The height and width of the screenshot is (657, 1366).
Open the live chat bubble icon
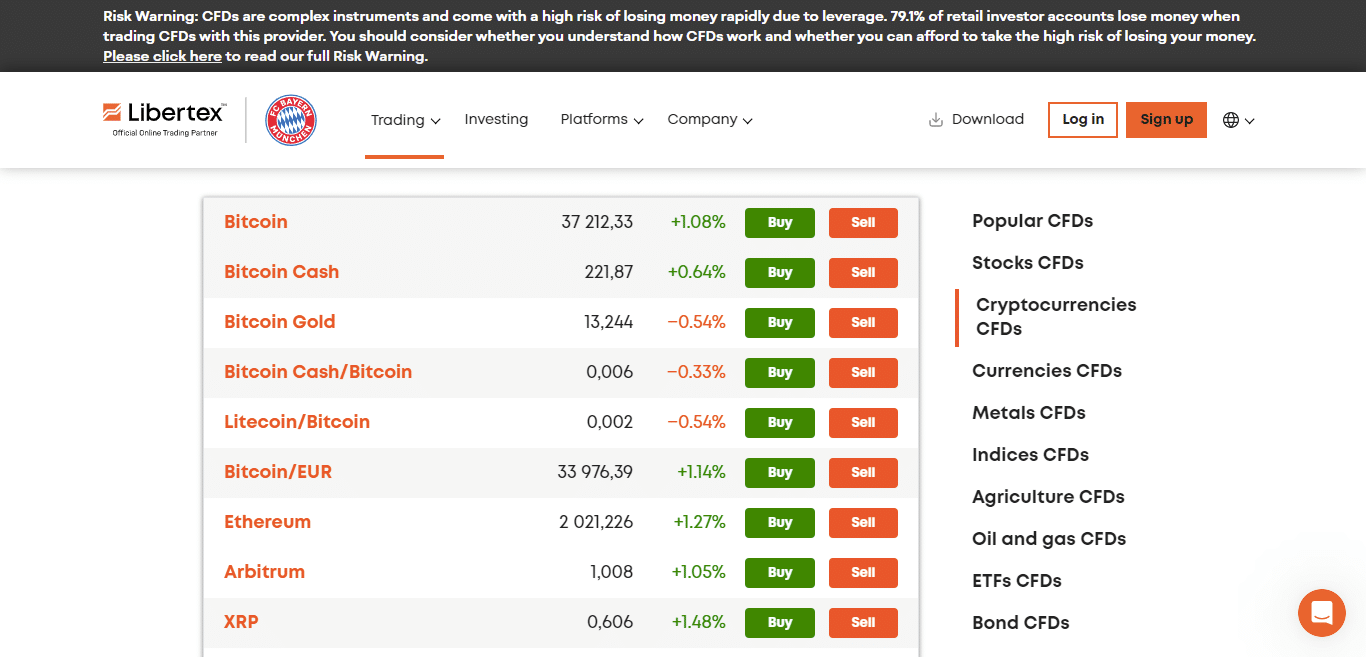[x=1321, y=613]
